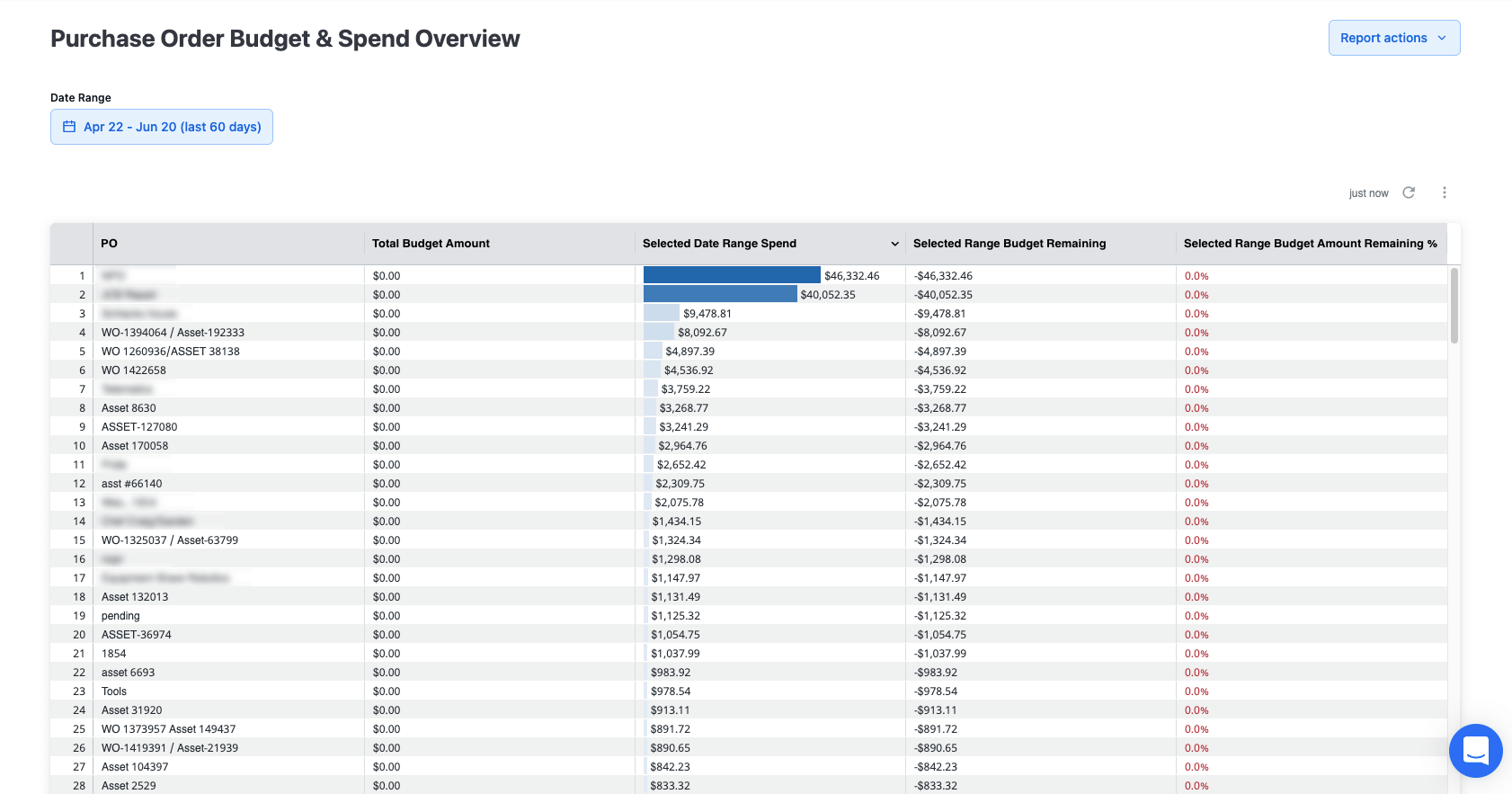Select PO cell Asset 31920

(132, 710)
